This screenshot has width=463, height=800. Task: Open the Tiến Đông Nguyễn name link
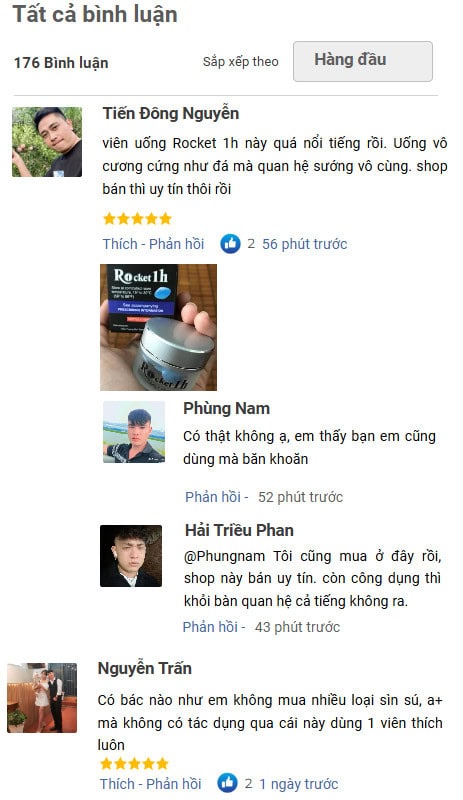[170, 113]
